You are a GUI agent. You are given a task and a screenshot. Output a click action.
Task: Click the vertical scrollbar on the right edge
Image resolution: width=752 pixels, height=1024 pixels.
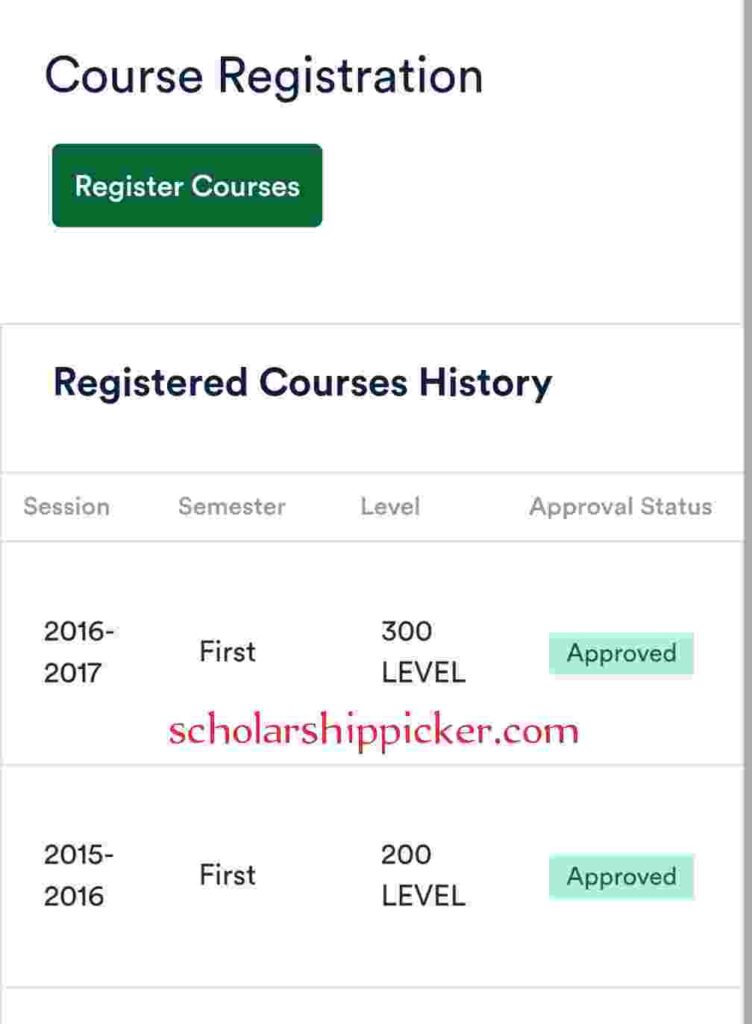747,512
